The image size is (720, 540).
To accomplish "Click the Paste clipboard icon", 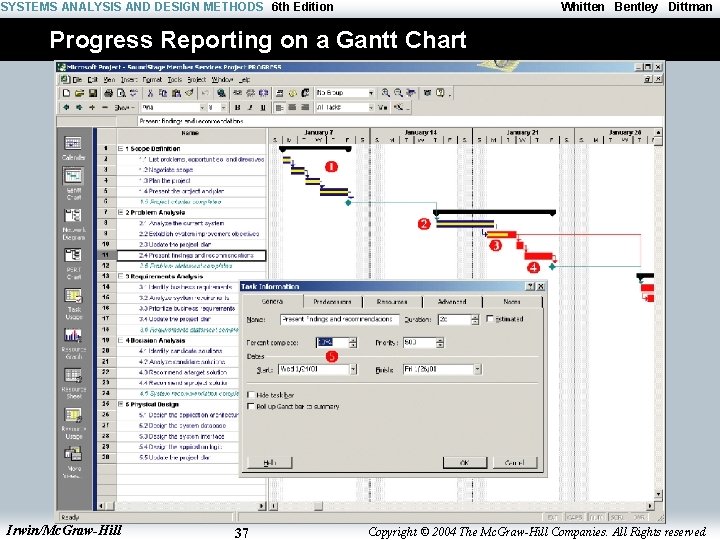I will coord(176,93).
